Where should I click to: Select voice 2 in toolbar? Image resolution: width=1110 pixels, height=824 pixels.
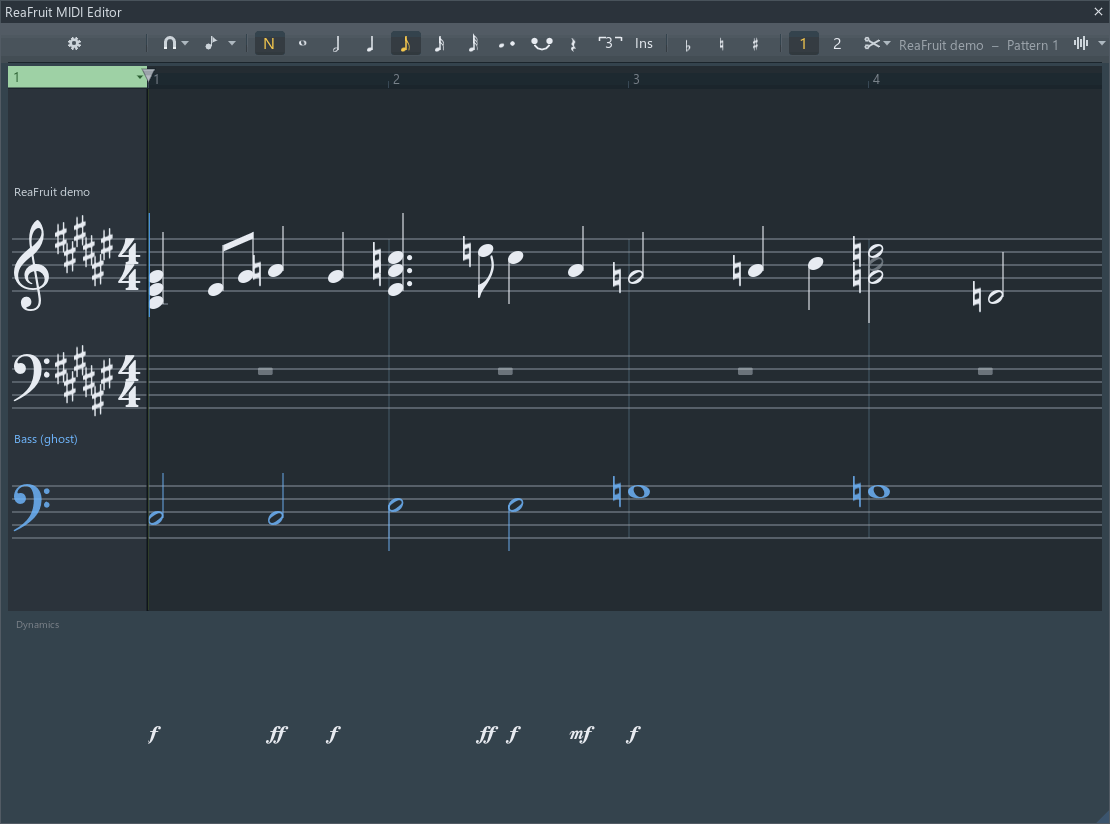click(x=837, y=44)
